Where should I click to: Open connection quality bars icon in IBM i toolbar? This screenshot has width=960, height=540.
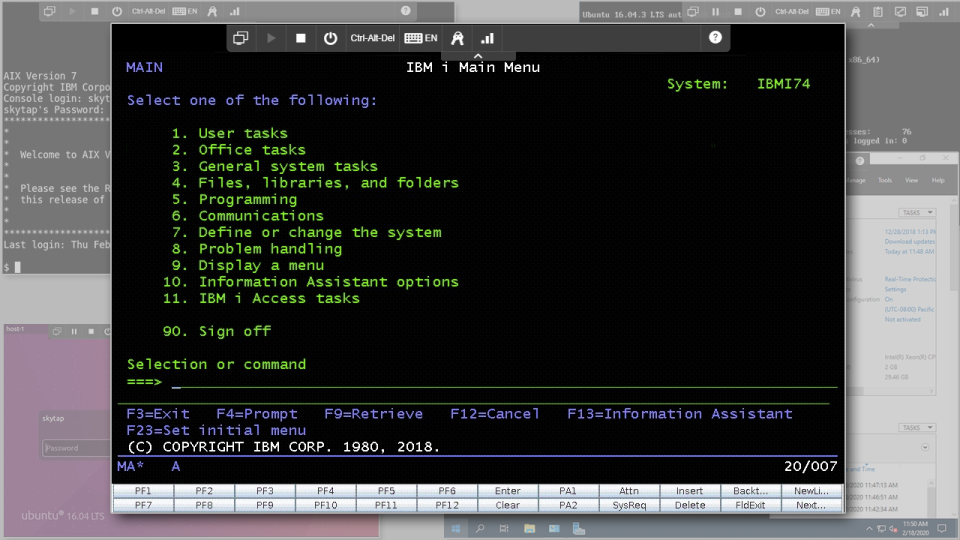(x=487, y=38)
